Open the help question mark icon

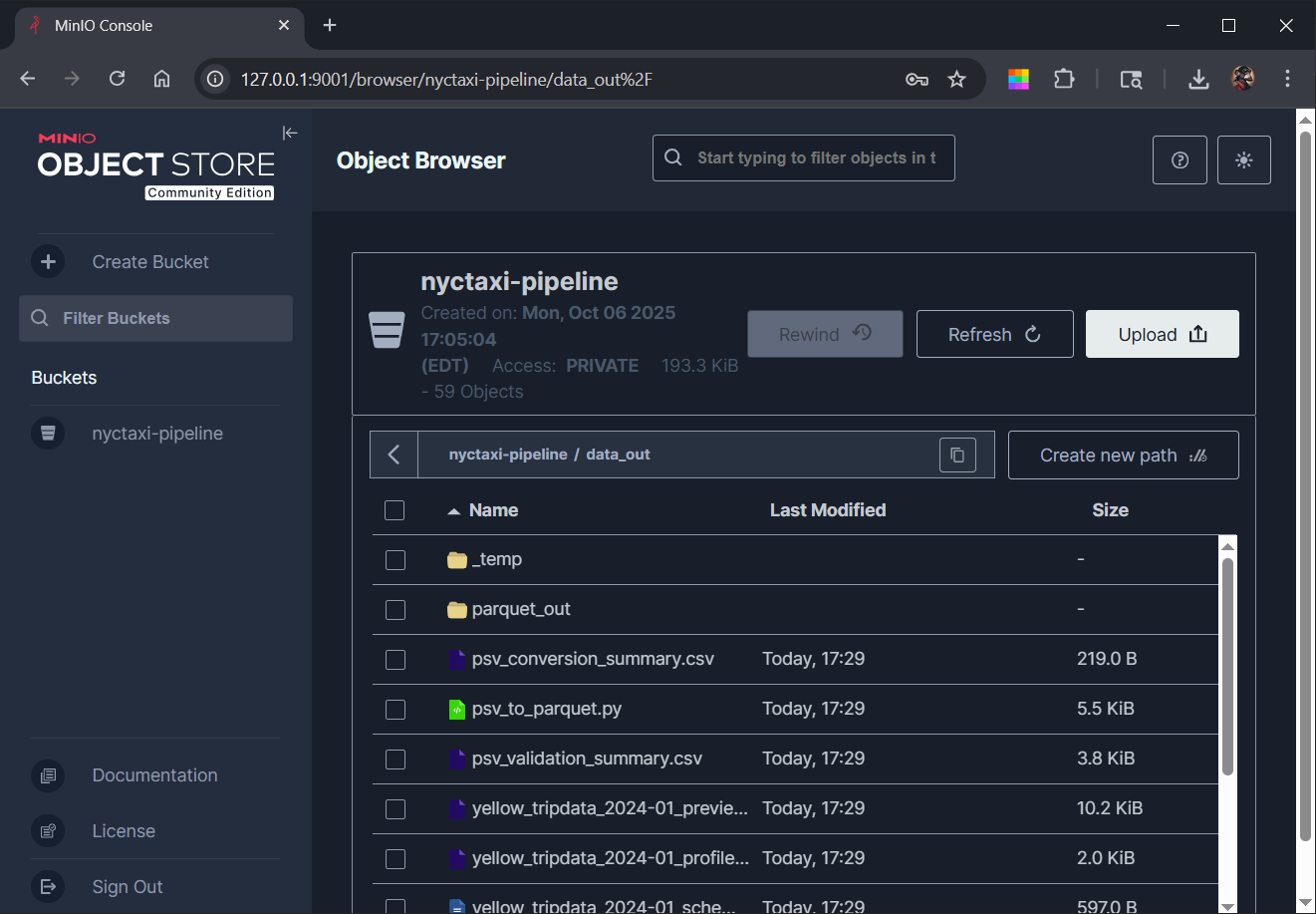click(x=1180, y=159)
